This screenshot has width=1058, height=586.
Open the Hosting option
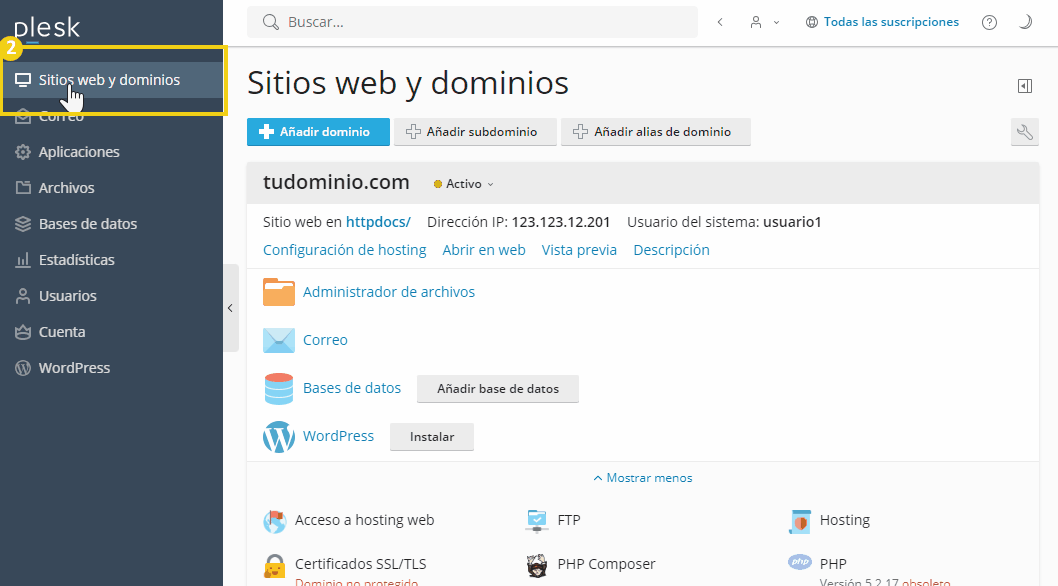pyautogui.click(x=845, y=521)
